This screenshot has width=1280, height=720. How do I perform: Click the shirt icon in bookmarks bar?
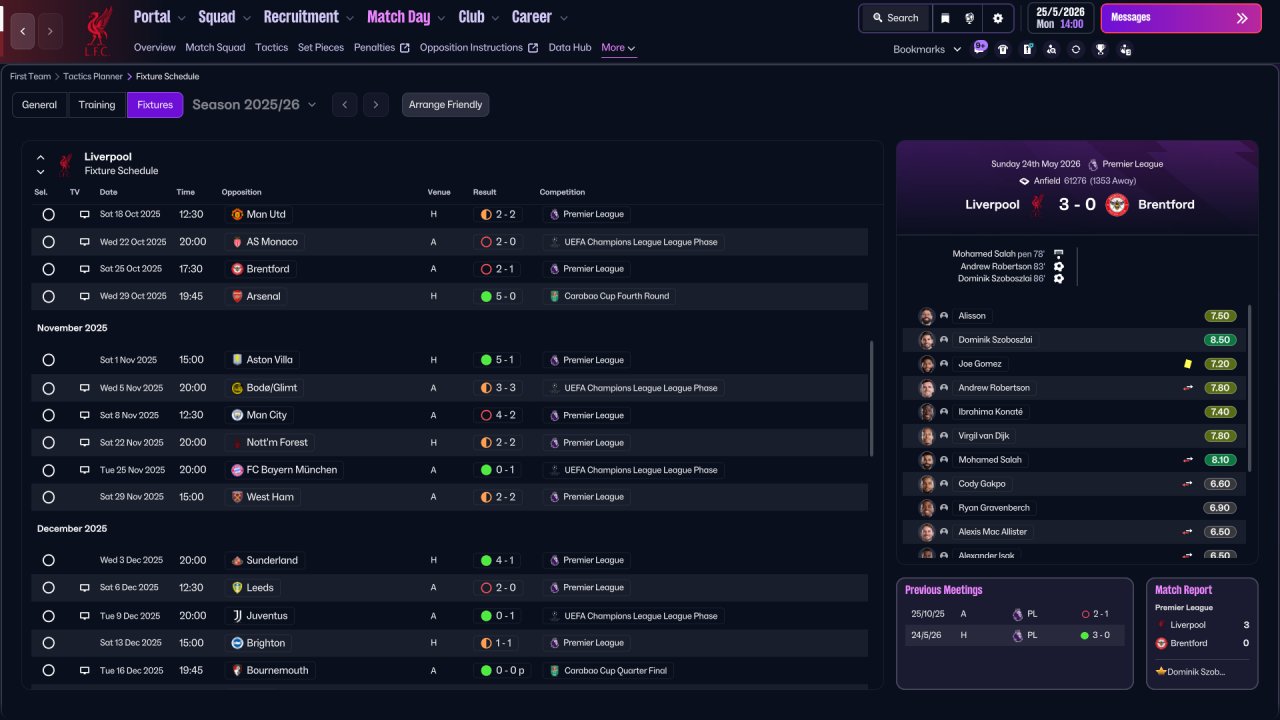point(1003,49)
